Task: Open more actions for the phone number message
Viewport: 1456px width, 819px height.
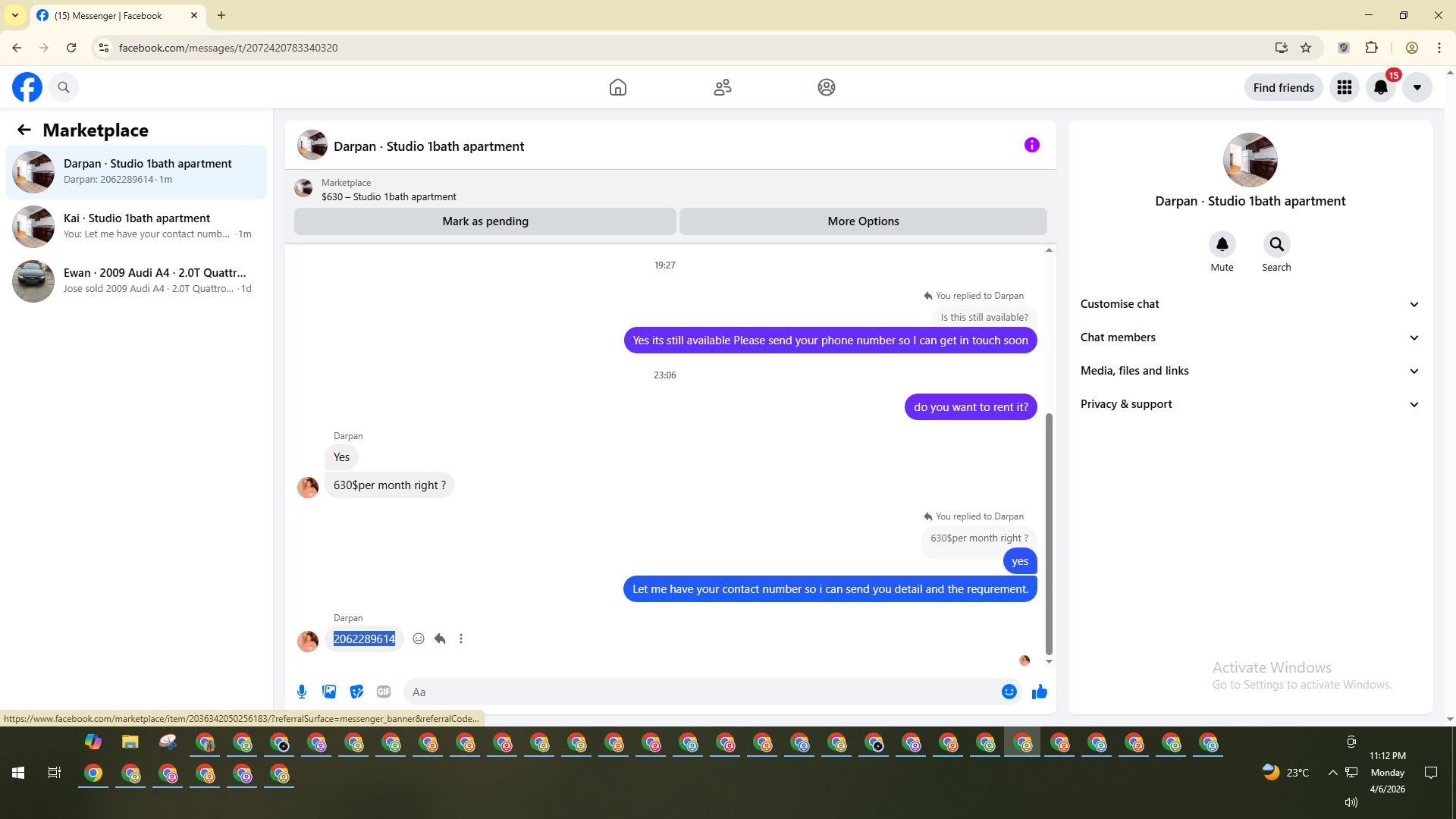Action: [461, 639]
